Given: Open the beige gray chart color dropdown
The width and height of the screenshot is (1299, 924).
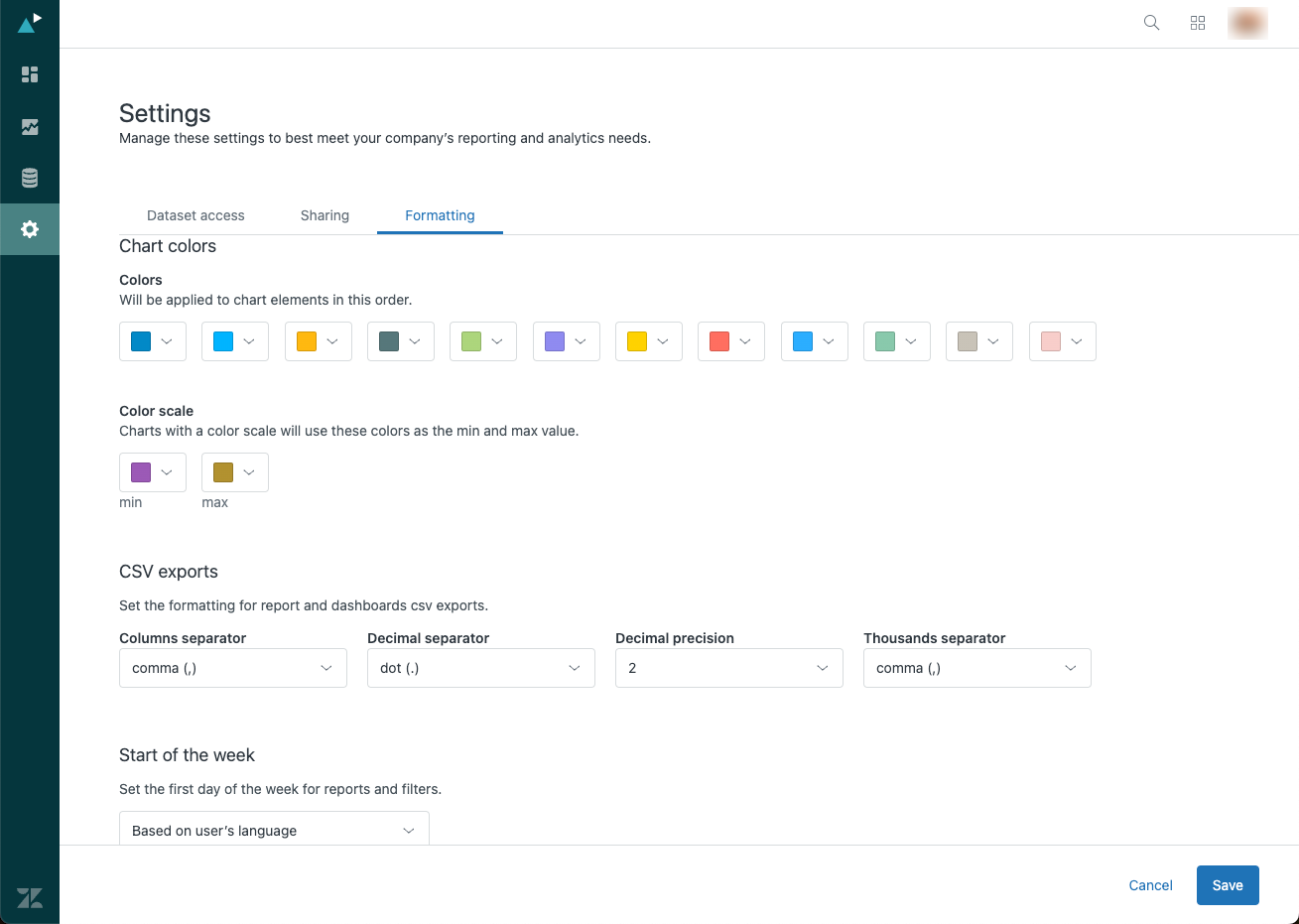Looking at the screenshot, I should point(979,341).
